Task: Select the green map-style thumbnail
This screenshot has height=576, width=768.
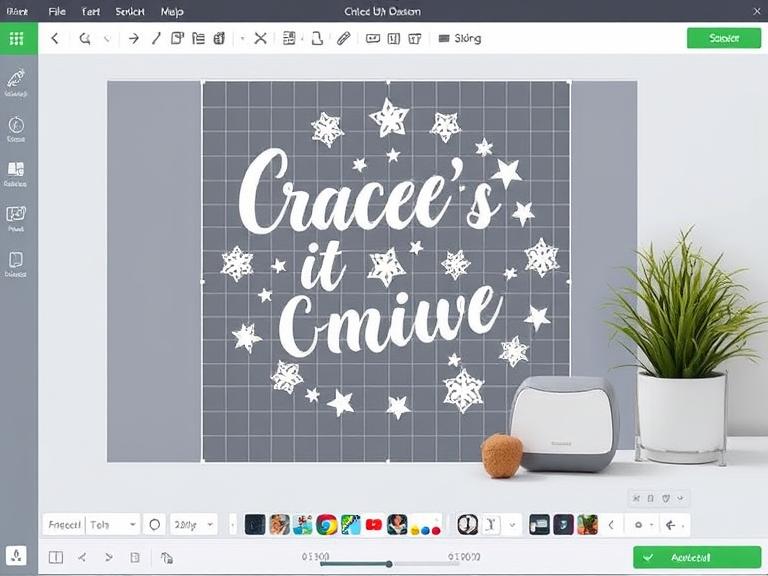Action: [350, 525]
